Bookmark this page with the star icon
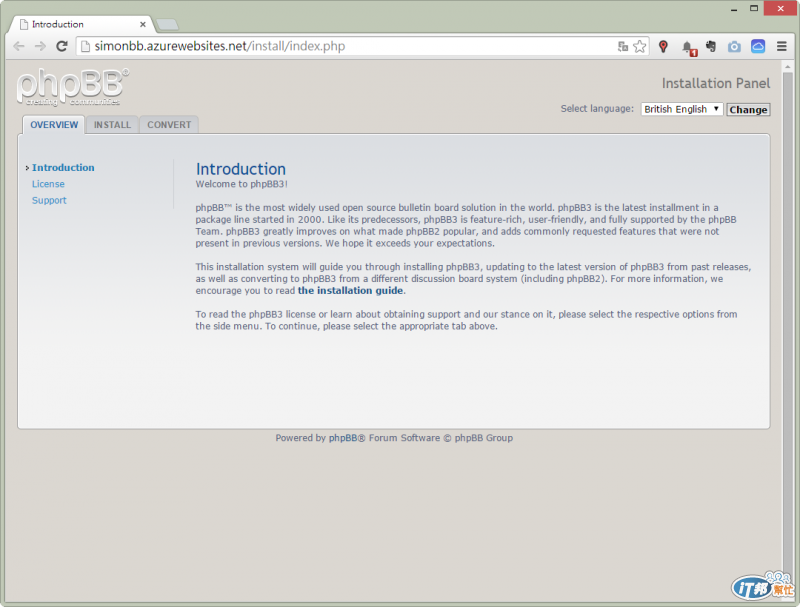 (x=639, y=46)
